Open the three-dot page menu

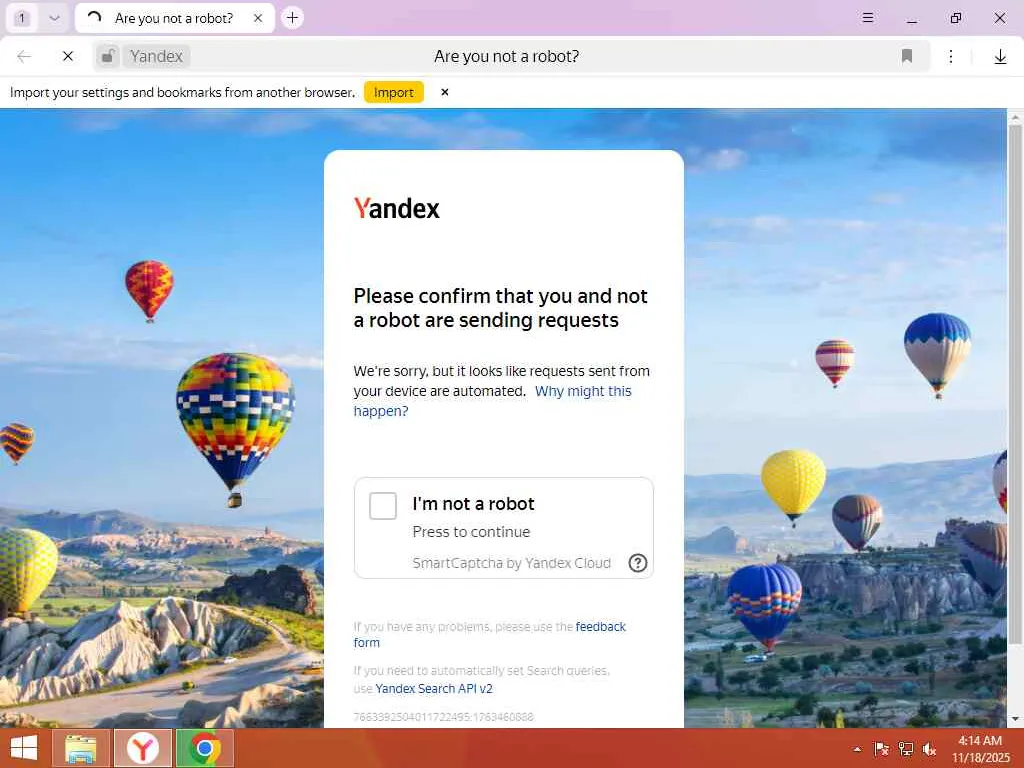click(x=951, y=56)
